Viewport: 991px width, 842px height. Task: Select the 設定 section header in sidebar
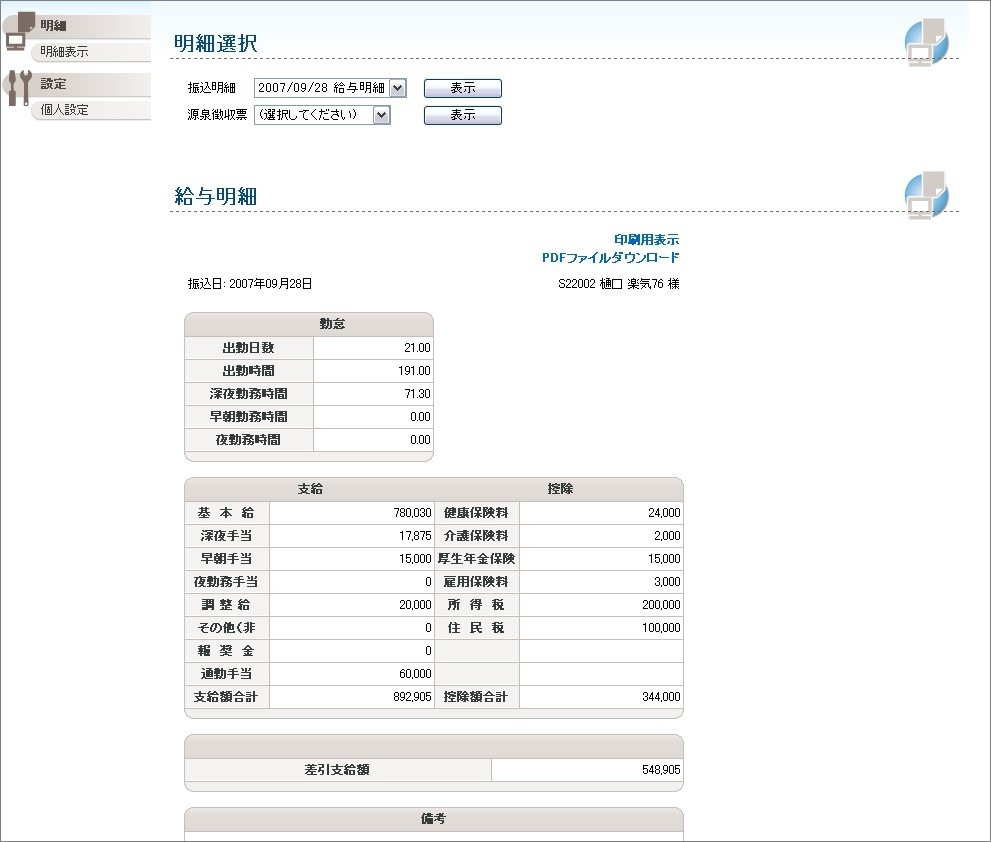(x=54, y=84)
